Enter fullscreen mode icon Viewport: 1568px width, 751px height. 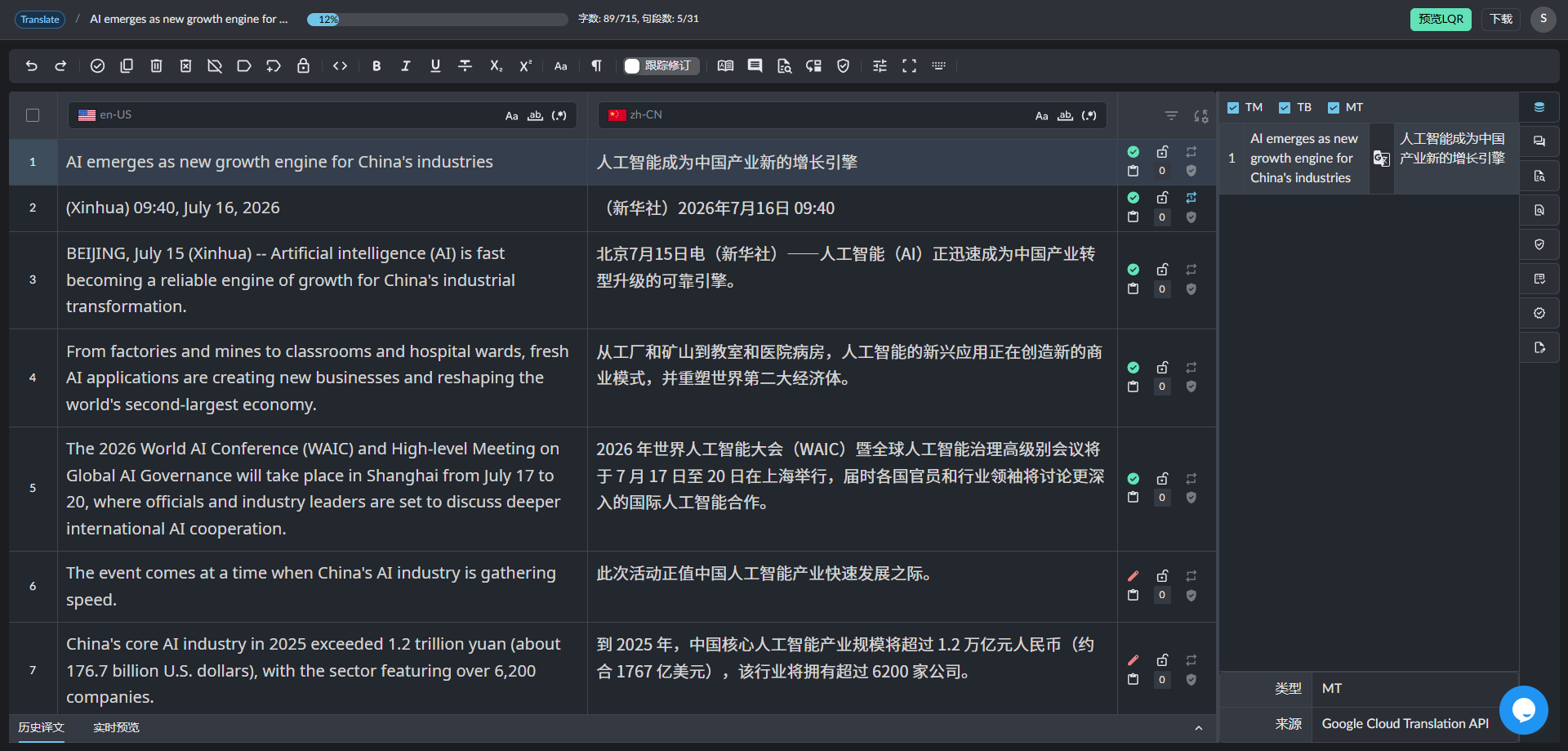click(909, 66)
